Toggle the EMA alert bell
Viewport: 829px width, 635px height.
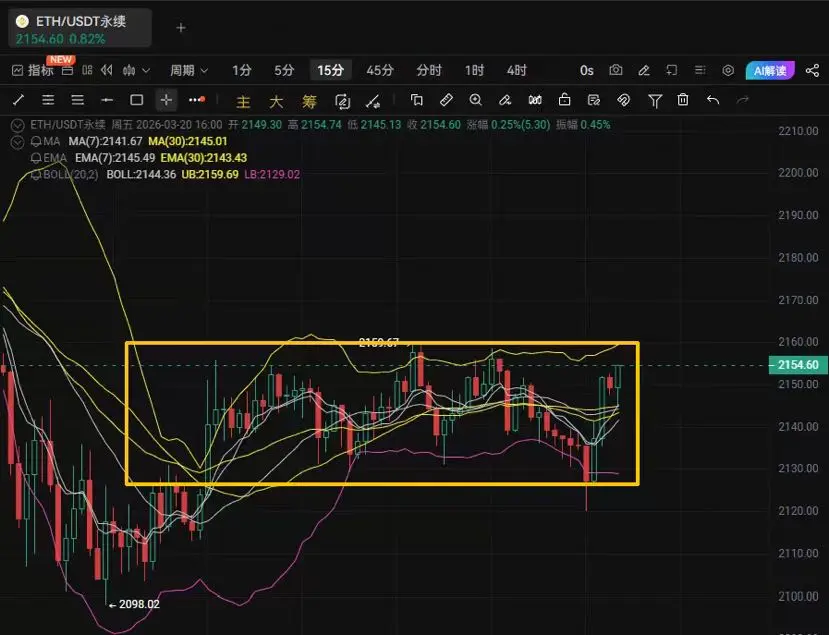coord(36,158)
